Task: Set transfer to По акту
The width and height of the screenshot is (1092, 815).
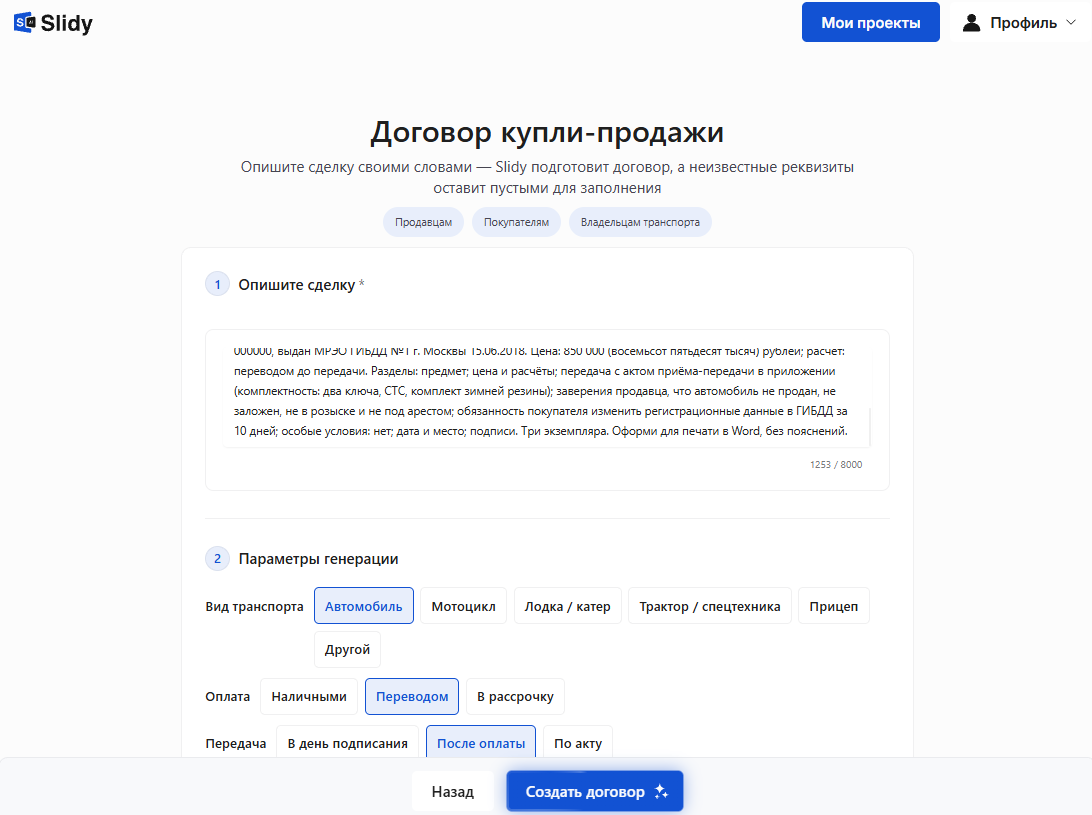Action: (x=578, y=743)
